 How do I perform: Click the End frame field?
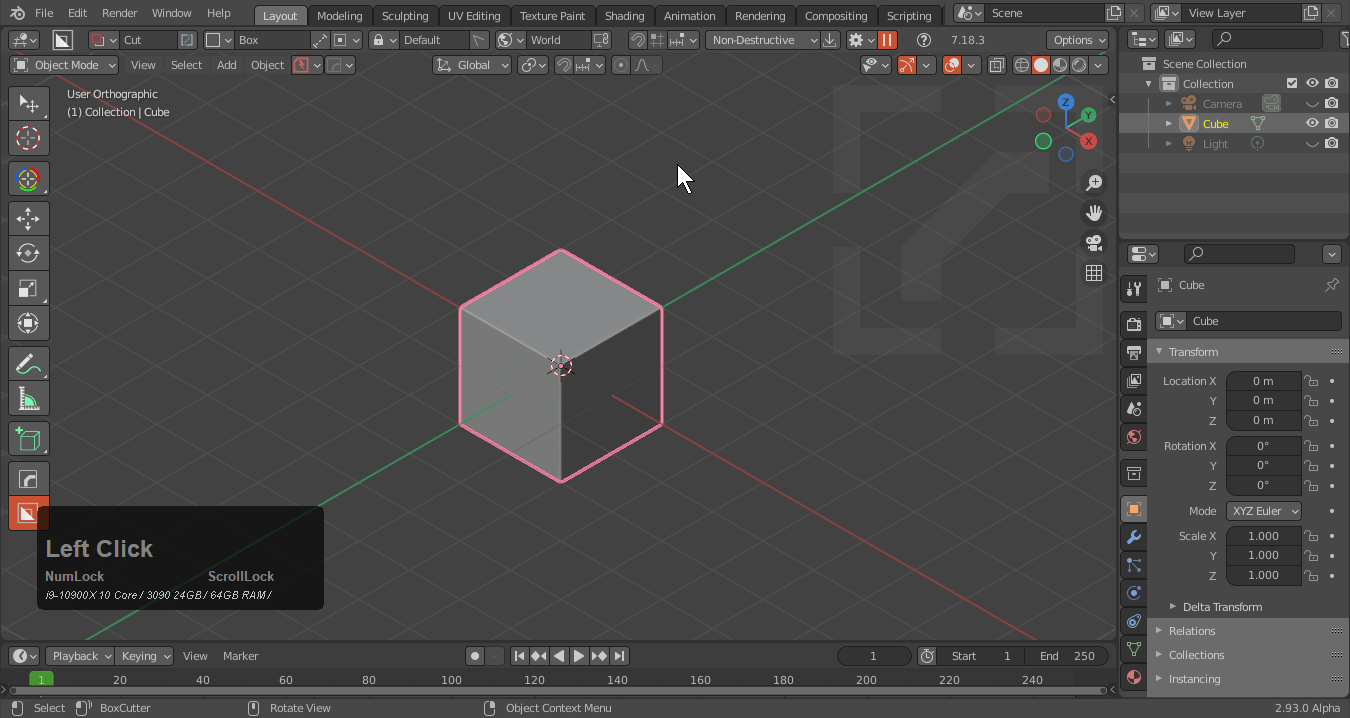click(1067, 656)
